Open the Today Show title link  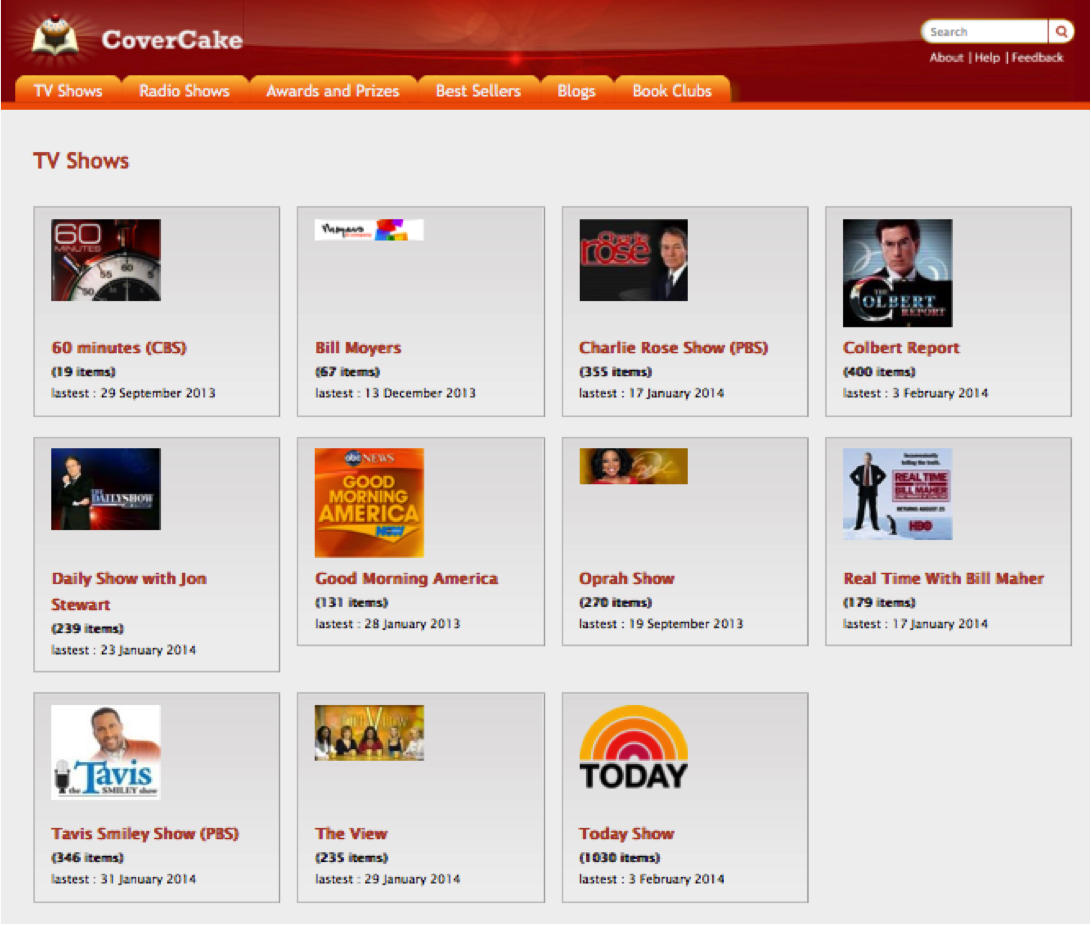tap(626, 833)
